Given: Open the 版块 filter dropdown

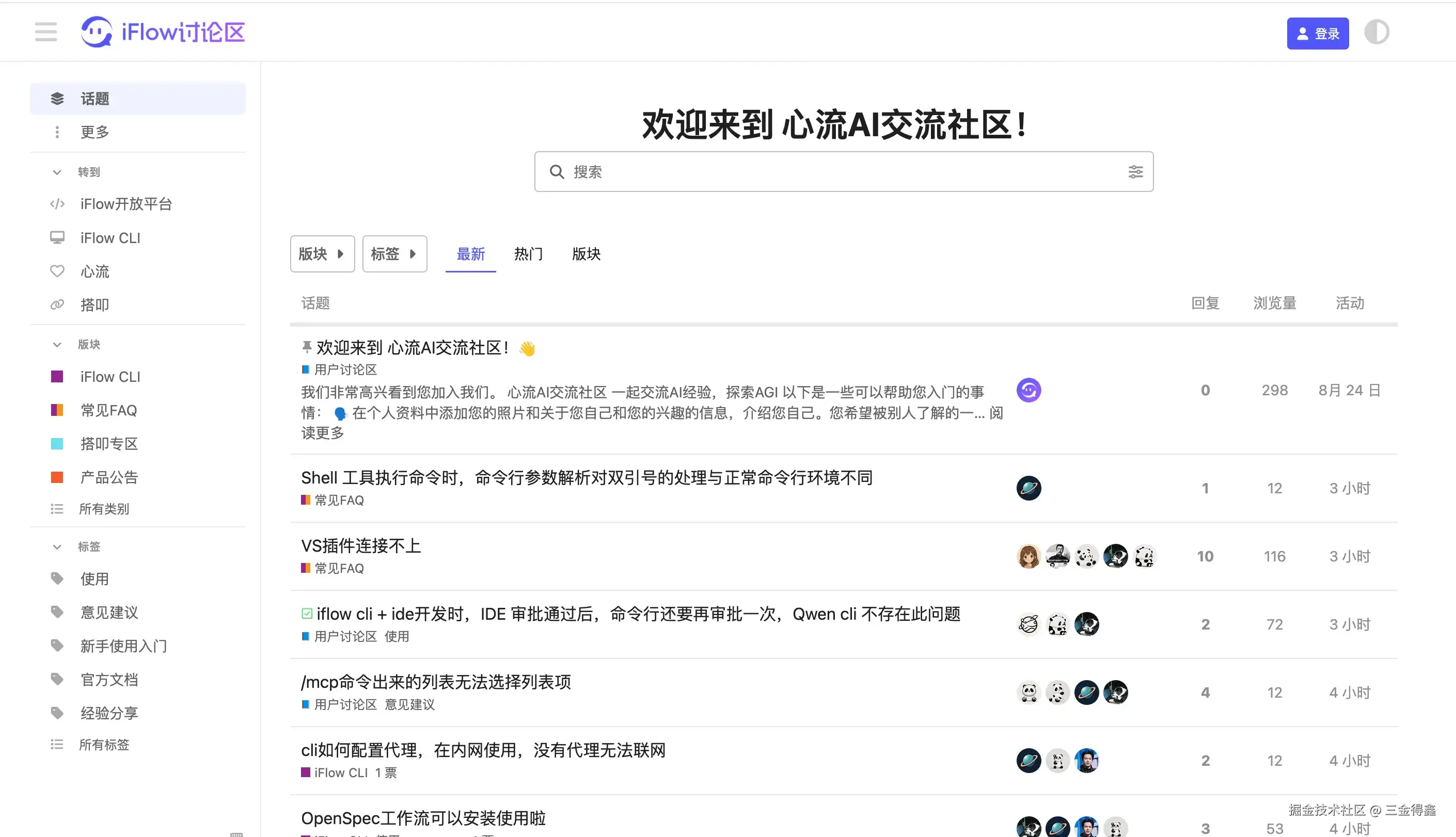Looking at the screenshot, I should click(322, 253).
